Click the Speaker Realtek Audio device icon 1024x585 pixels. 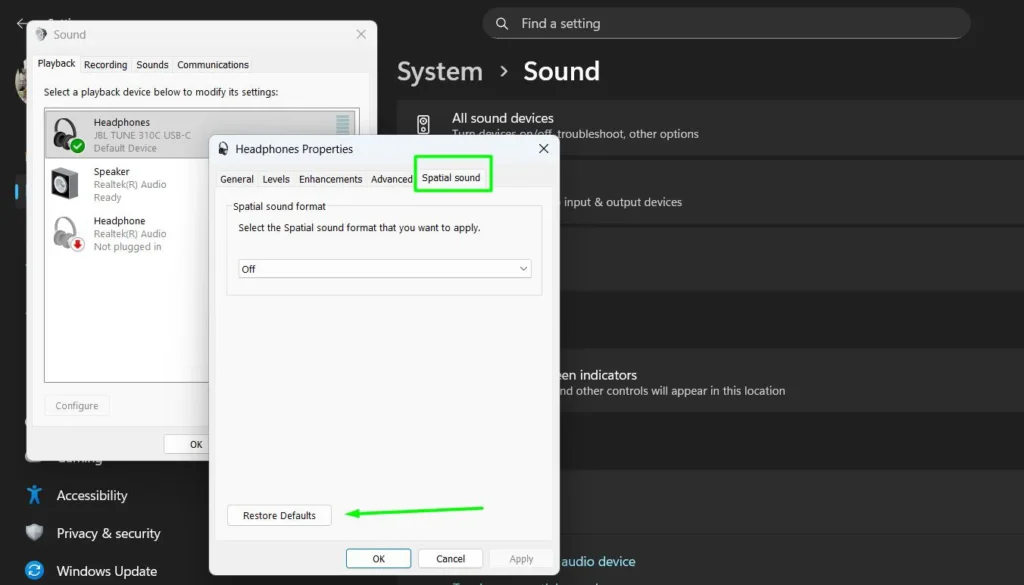pyautogui.click(x=66, y=182)
